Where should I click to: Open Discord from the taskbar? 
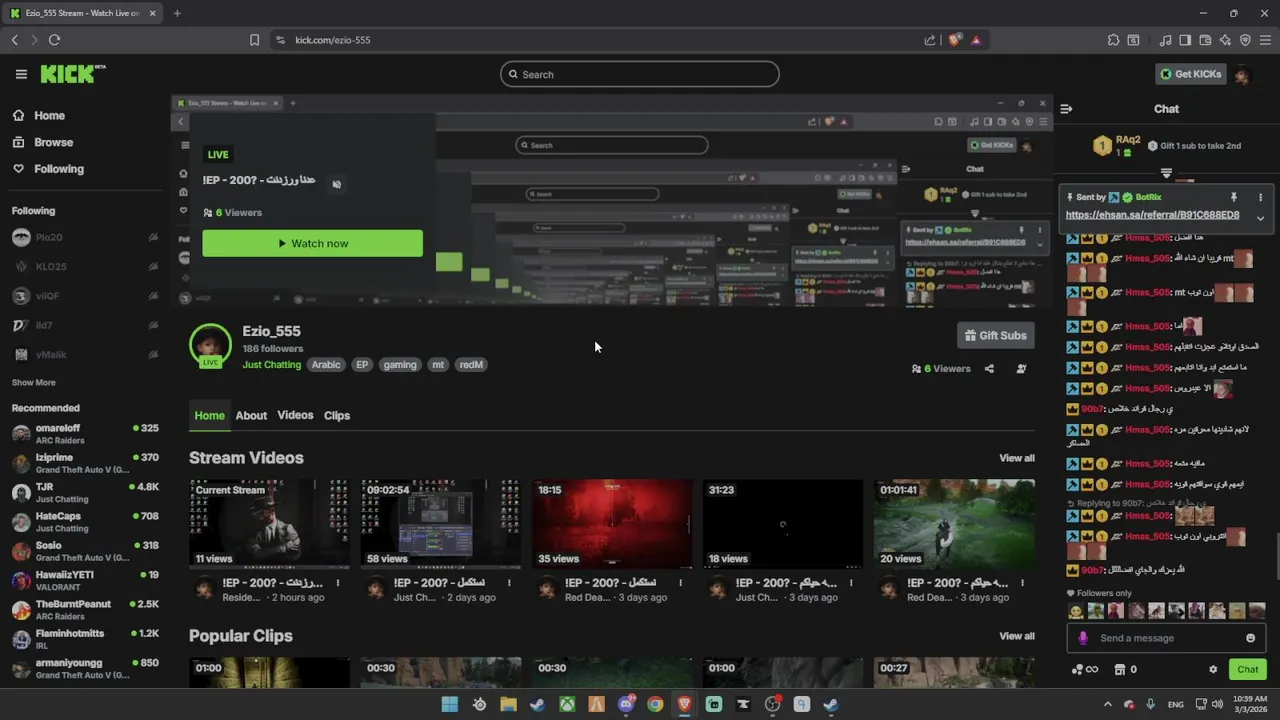(x=626, y=704)
